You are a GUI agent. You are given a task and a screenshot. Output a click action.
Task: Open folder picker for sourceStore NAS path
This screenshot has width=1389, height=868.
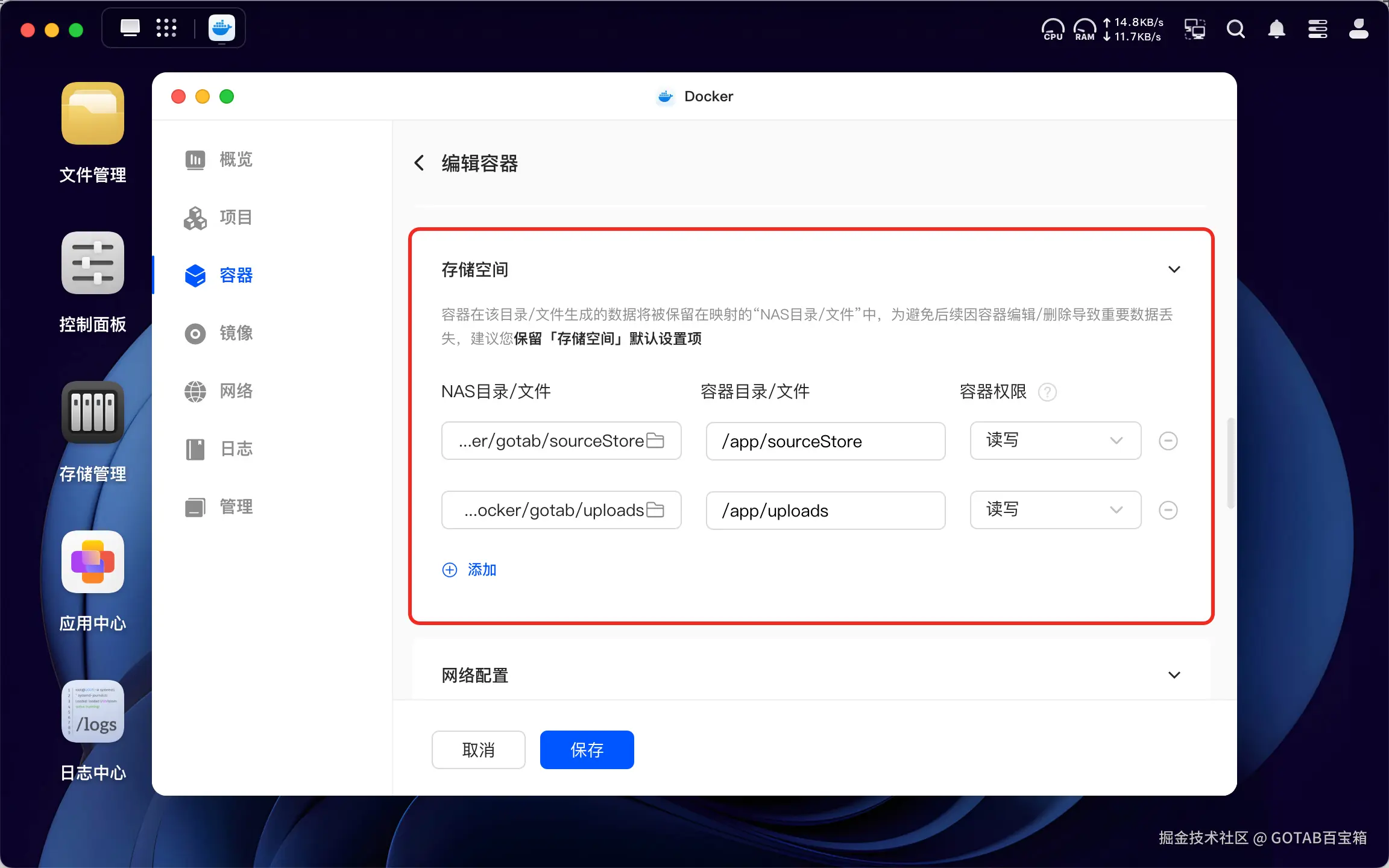pos(655,441)
